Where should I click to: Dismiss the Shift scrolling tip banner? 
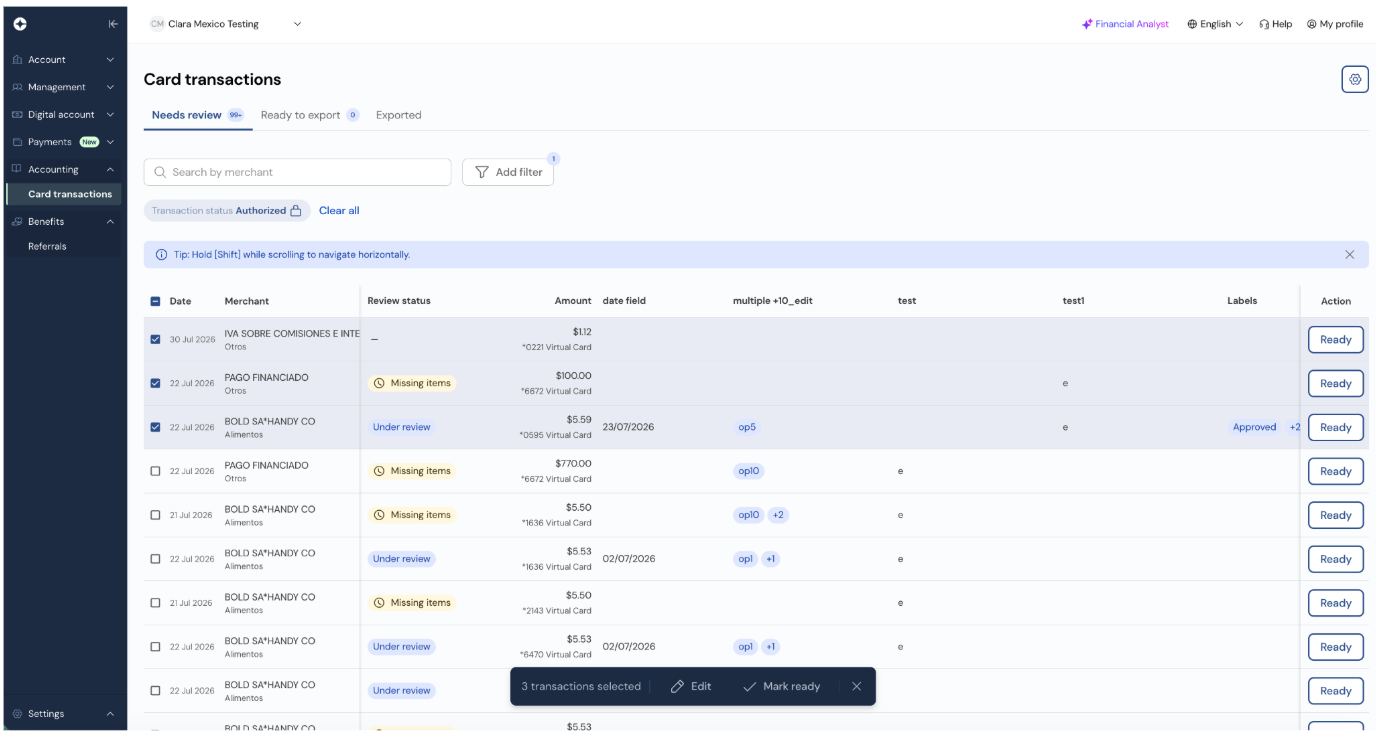pyautogui.click(x=1349, y=255)
